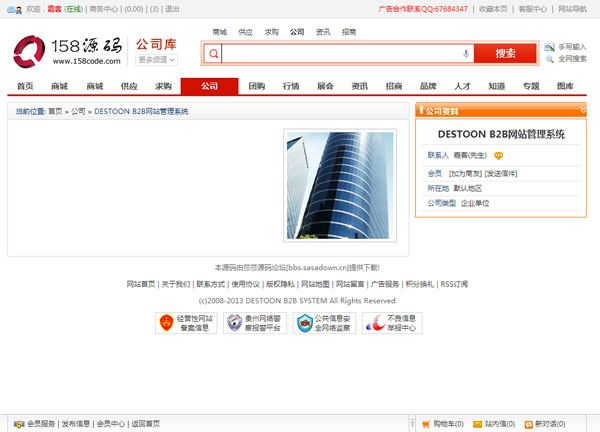
Task: Click 首页 in the breadcrumb trail
Action: [x=55, y=111]
